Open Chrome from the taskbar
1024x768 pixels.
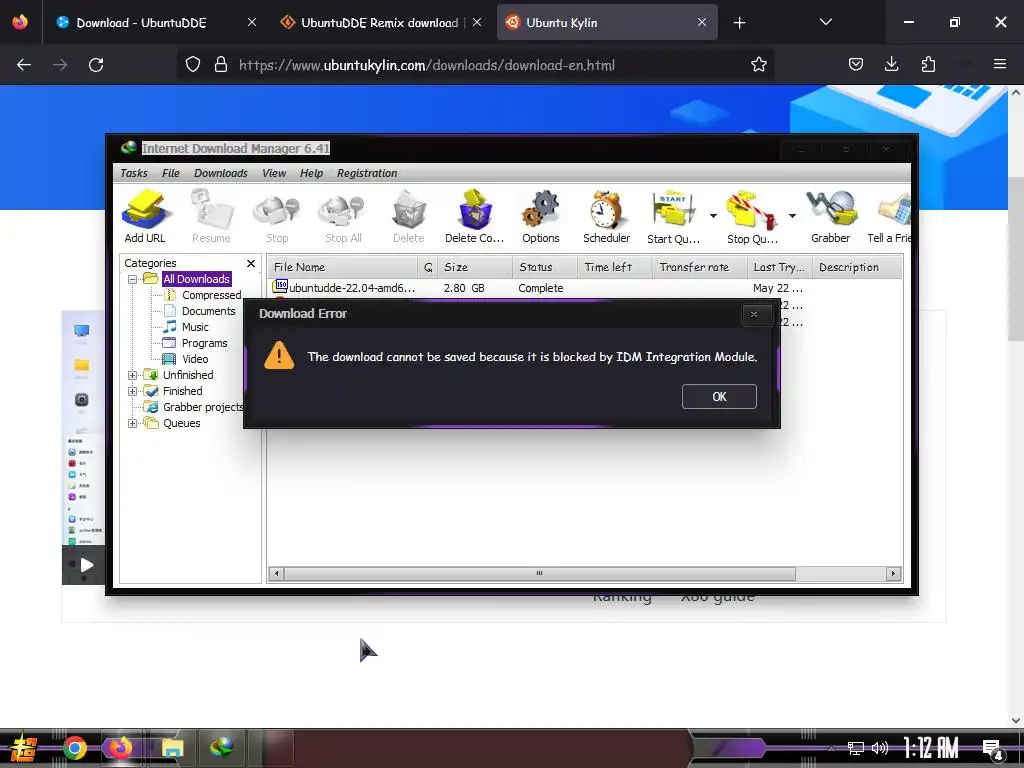coord(74,748)
